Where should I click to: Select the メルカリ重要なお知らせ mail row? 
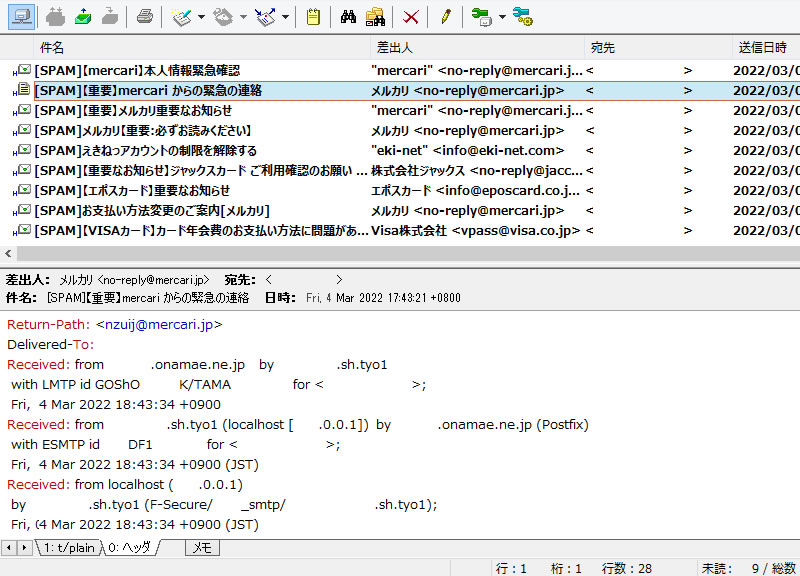click(400, 111)
